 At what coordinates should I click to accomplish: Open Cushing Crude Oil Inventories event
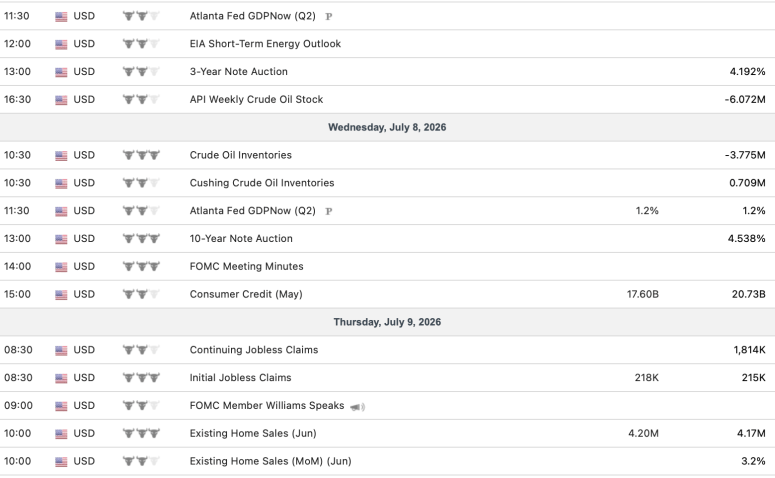(262, 183)
